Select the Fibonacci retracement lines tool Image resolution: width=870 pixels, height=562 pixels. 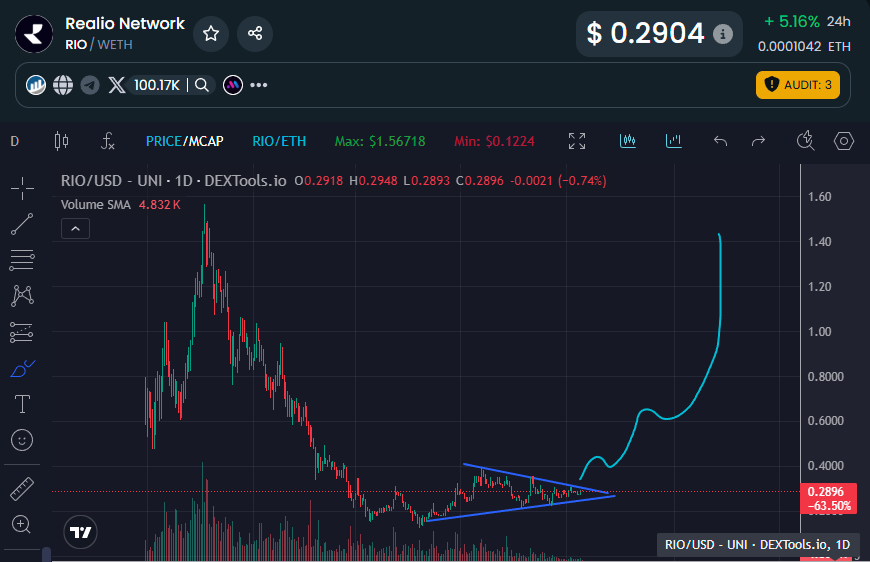22,260
